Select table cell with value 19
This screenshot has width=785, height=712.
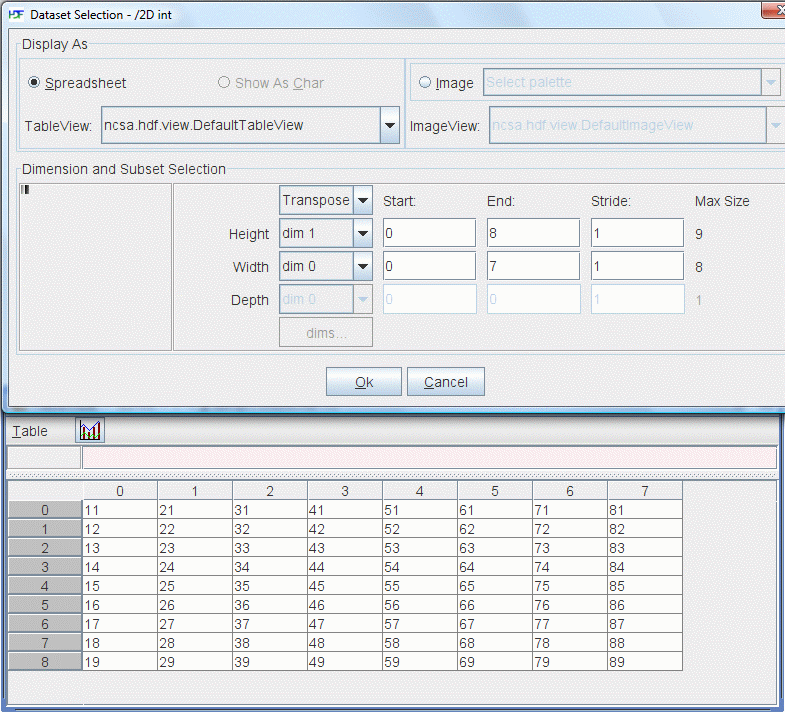click(120, 662)
